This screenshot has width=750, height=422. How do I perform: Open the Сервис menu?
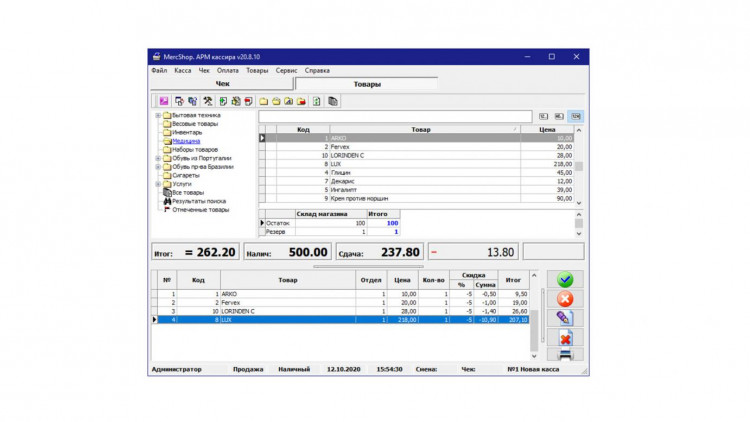286,71
